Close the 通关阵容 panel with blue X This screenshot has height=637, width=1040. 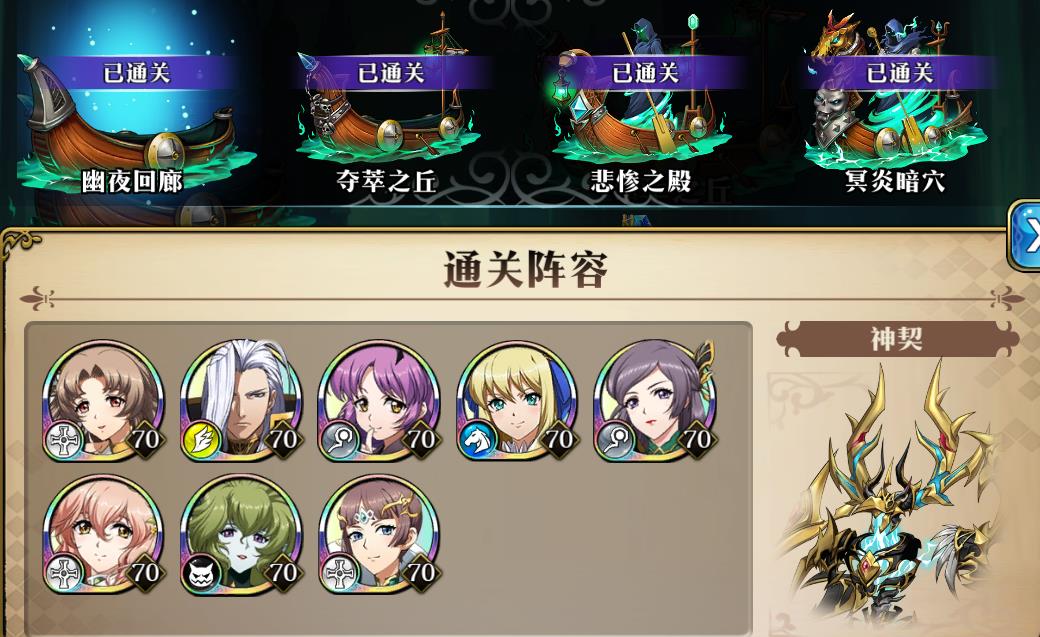click(1025, 236)
